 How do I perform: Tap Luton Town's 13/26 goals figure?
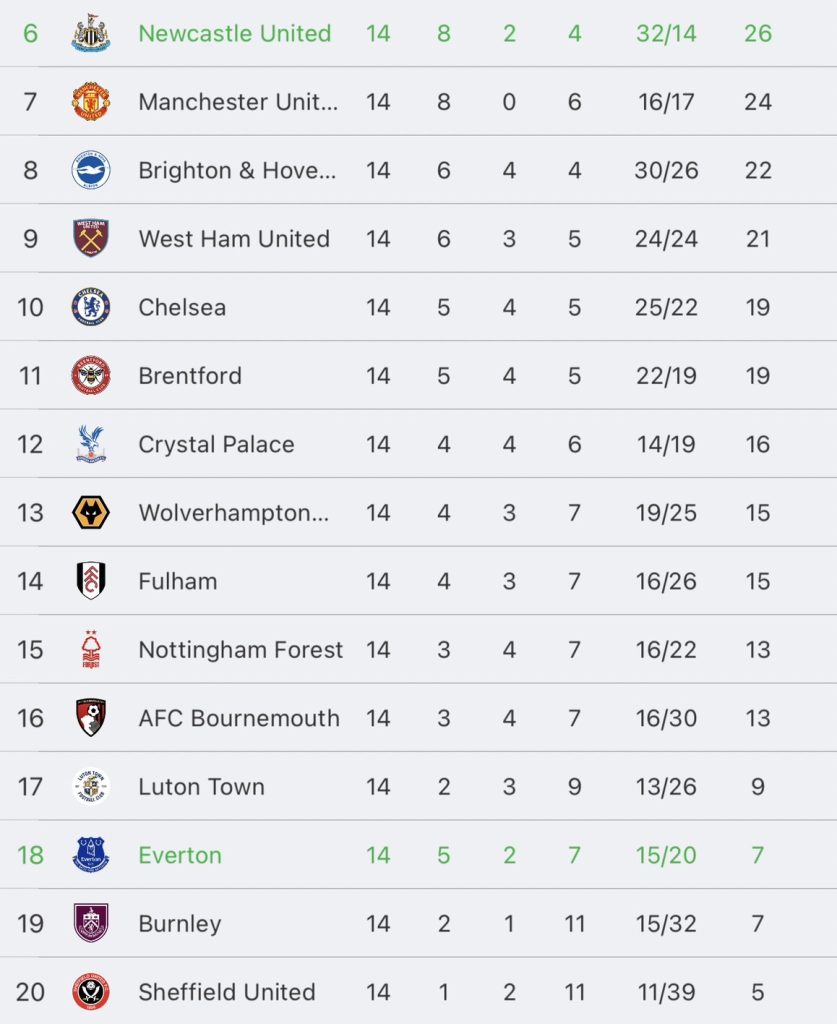(666, 787)
